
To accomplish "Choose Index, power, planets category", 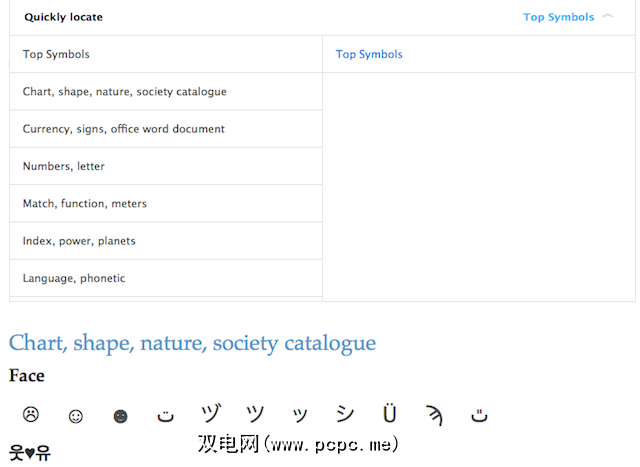I will pos(79,241).
